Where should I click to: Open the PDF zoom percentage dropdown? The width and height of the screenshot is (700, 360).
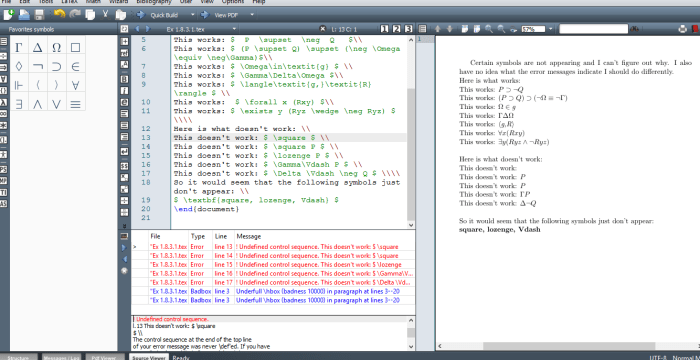pos(550,29)
